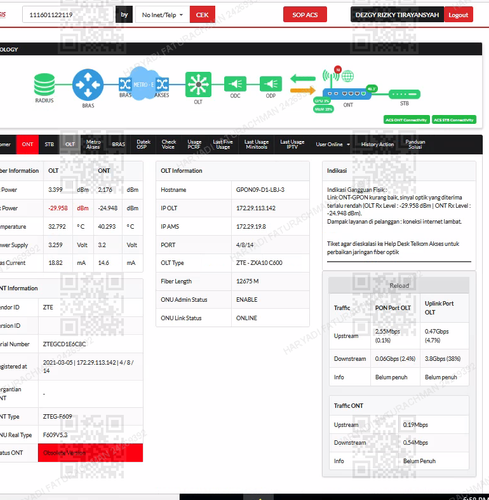The width and height of the screenshot is (489, 500).
Task: Click the Reload traffic button
Action: (399, 285)
